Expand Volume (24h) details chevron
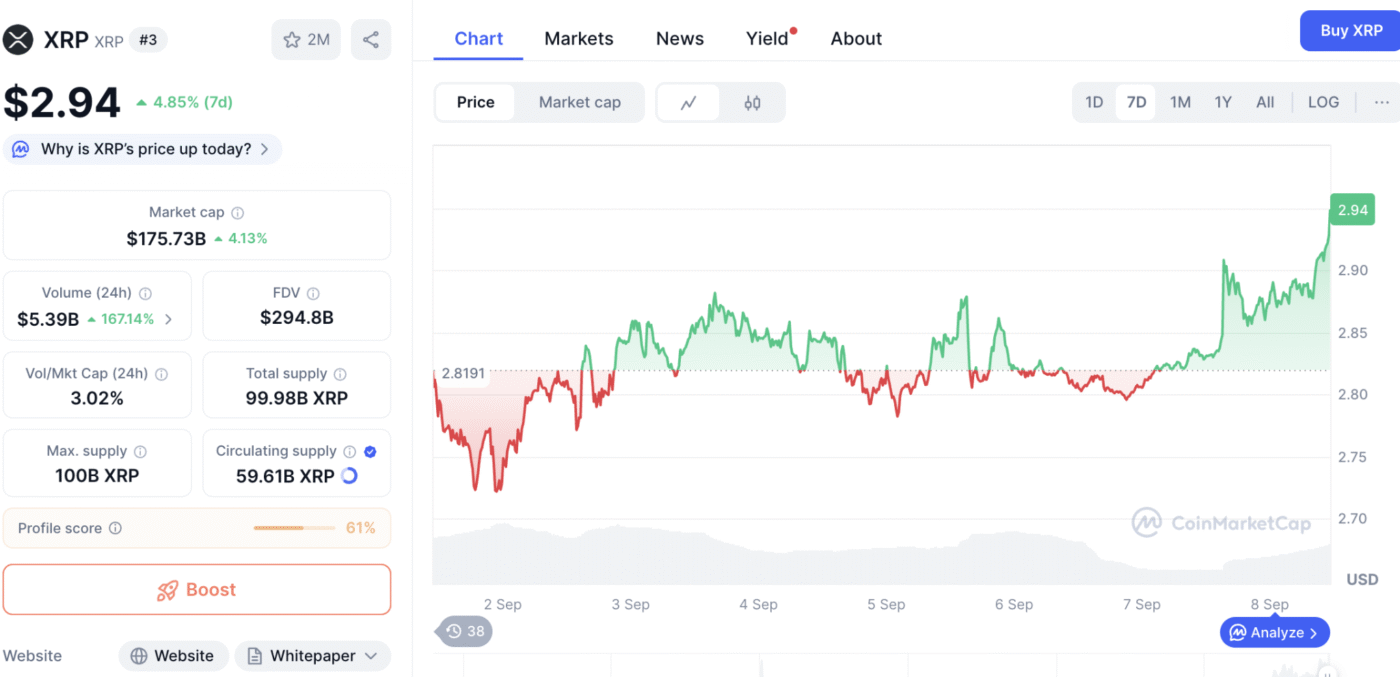The image size is (1400, 677). pyautogui.click(x=168, y=320)
